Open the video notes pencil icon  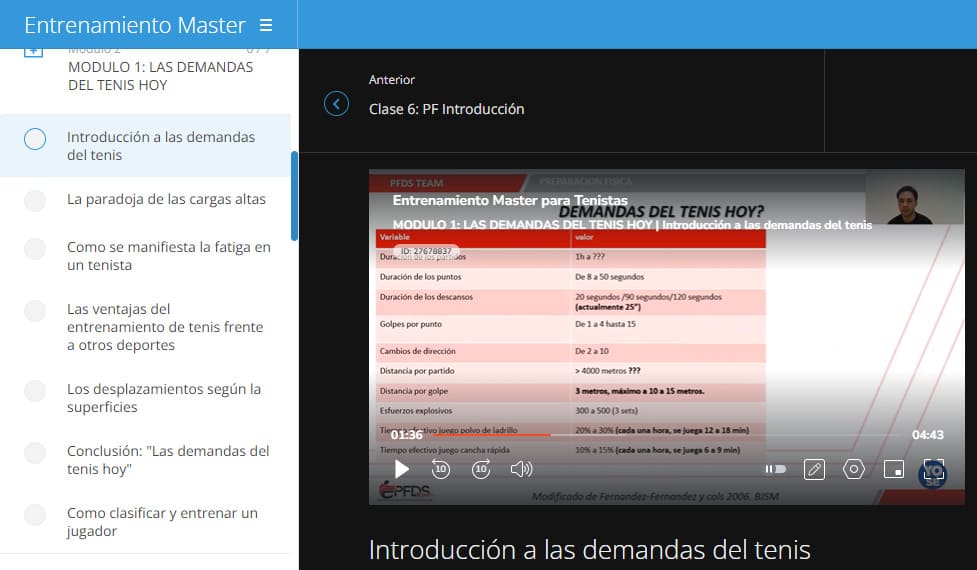click(x=814, y=469)
